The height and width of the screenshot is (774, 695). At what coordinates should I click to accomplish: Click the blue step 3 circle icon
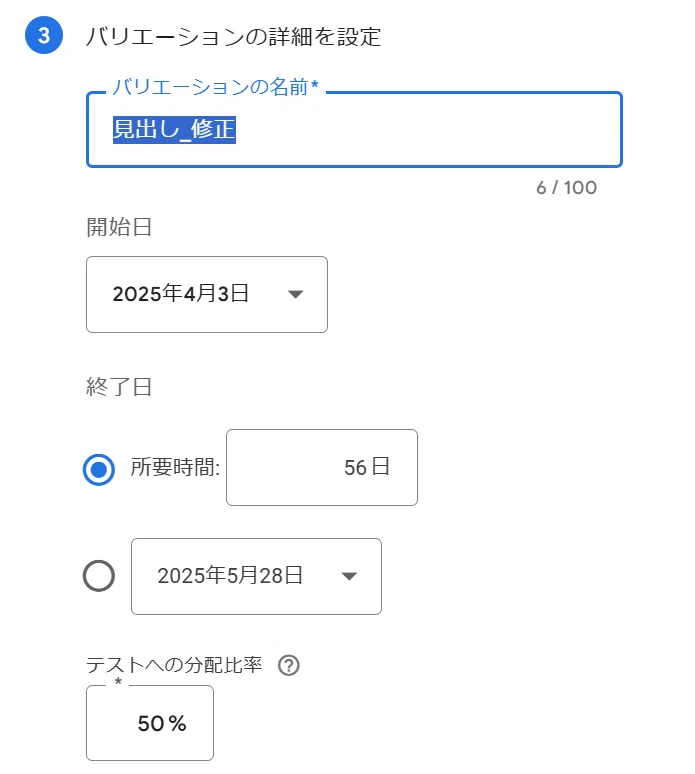pos(44,36)
